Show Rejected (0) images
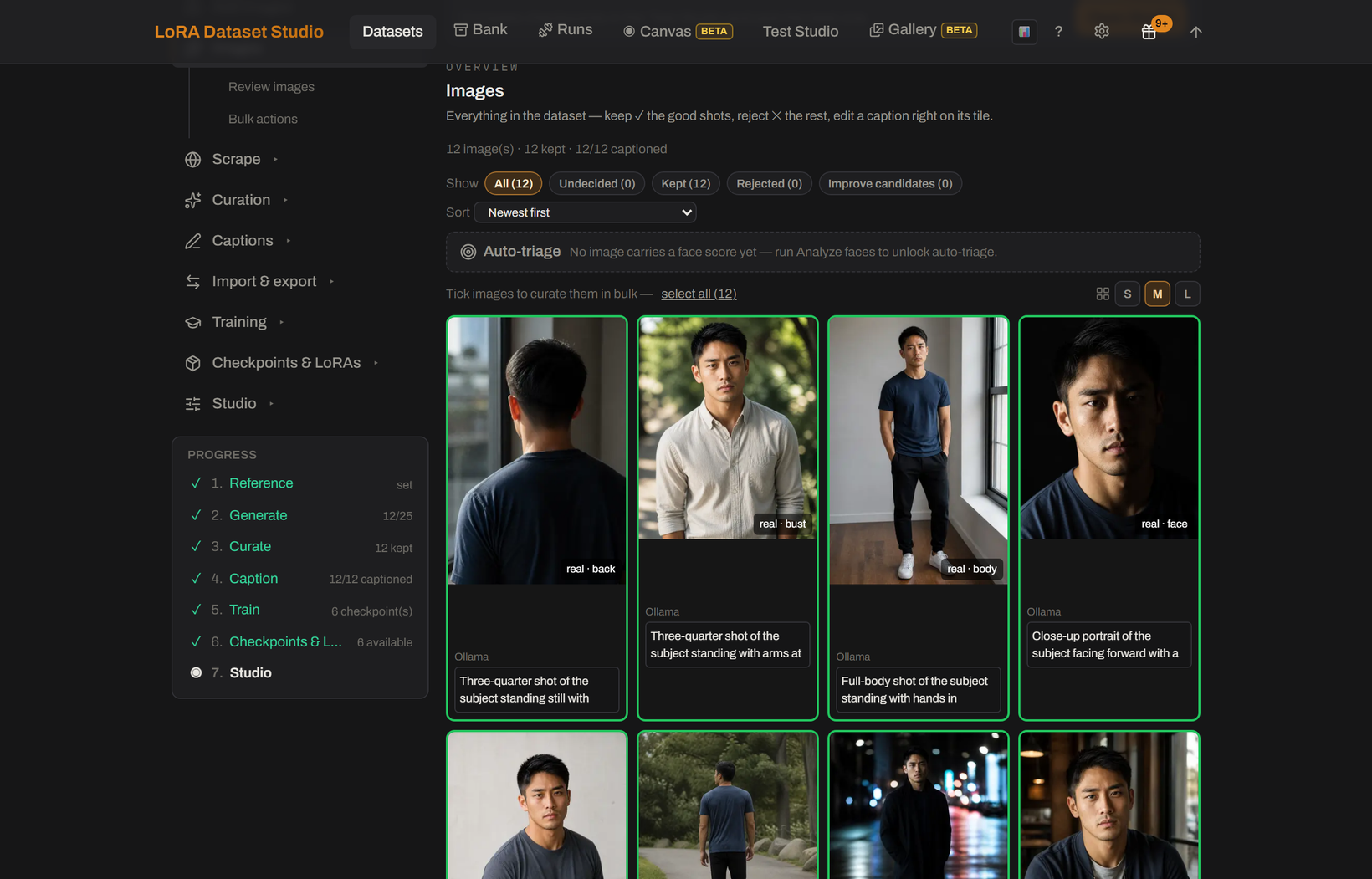Screen dimensions: 1372x879 (770, 184)
